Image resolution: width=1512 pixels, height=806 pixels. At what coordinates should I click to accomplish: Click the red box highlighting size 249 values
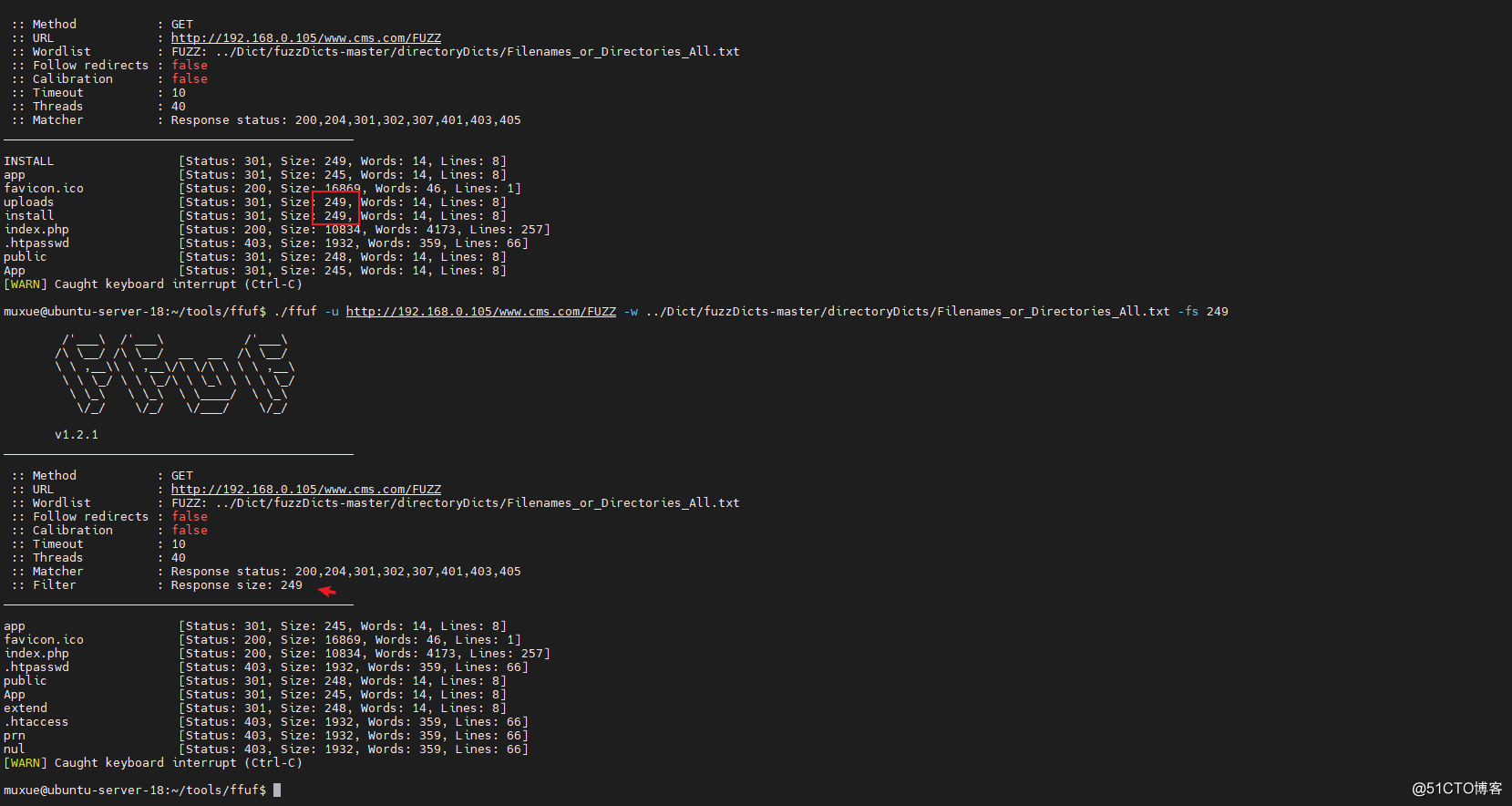pyautogui.click(x=335, y=209)
